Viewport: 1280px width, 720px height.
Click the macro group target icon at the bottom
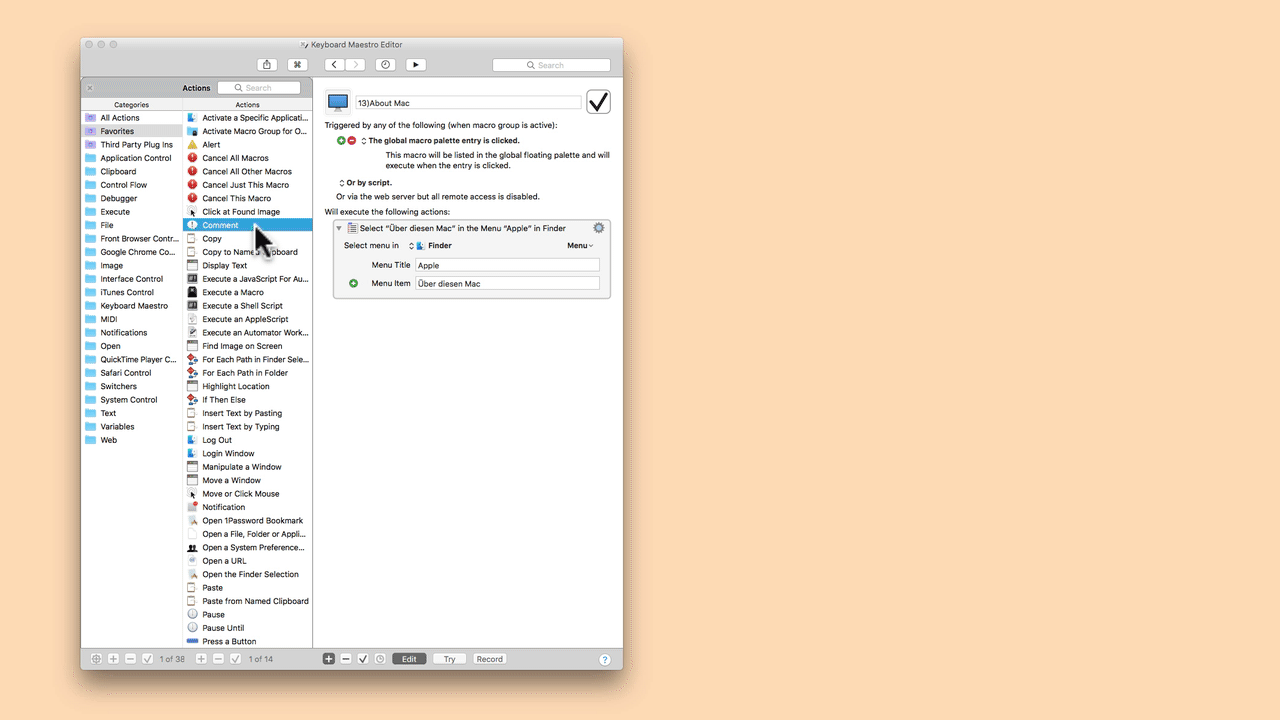click(x=96, y=659)
